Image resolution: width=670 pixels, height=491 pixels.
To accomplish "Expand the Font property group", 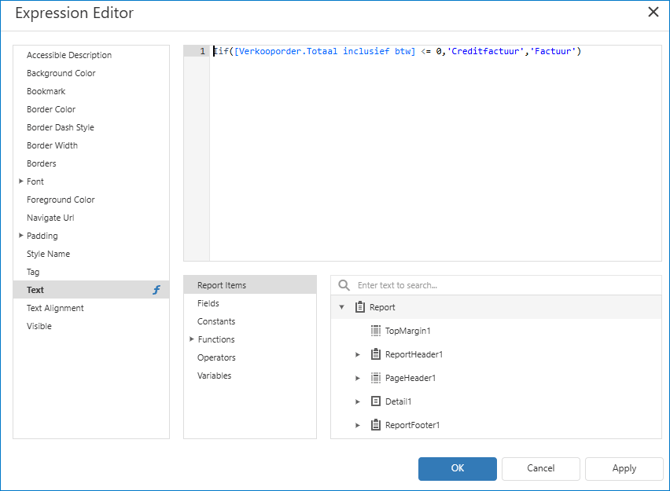I will (x=21, y=181).
